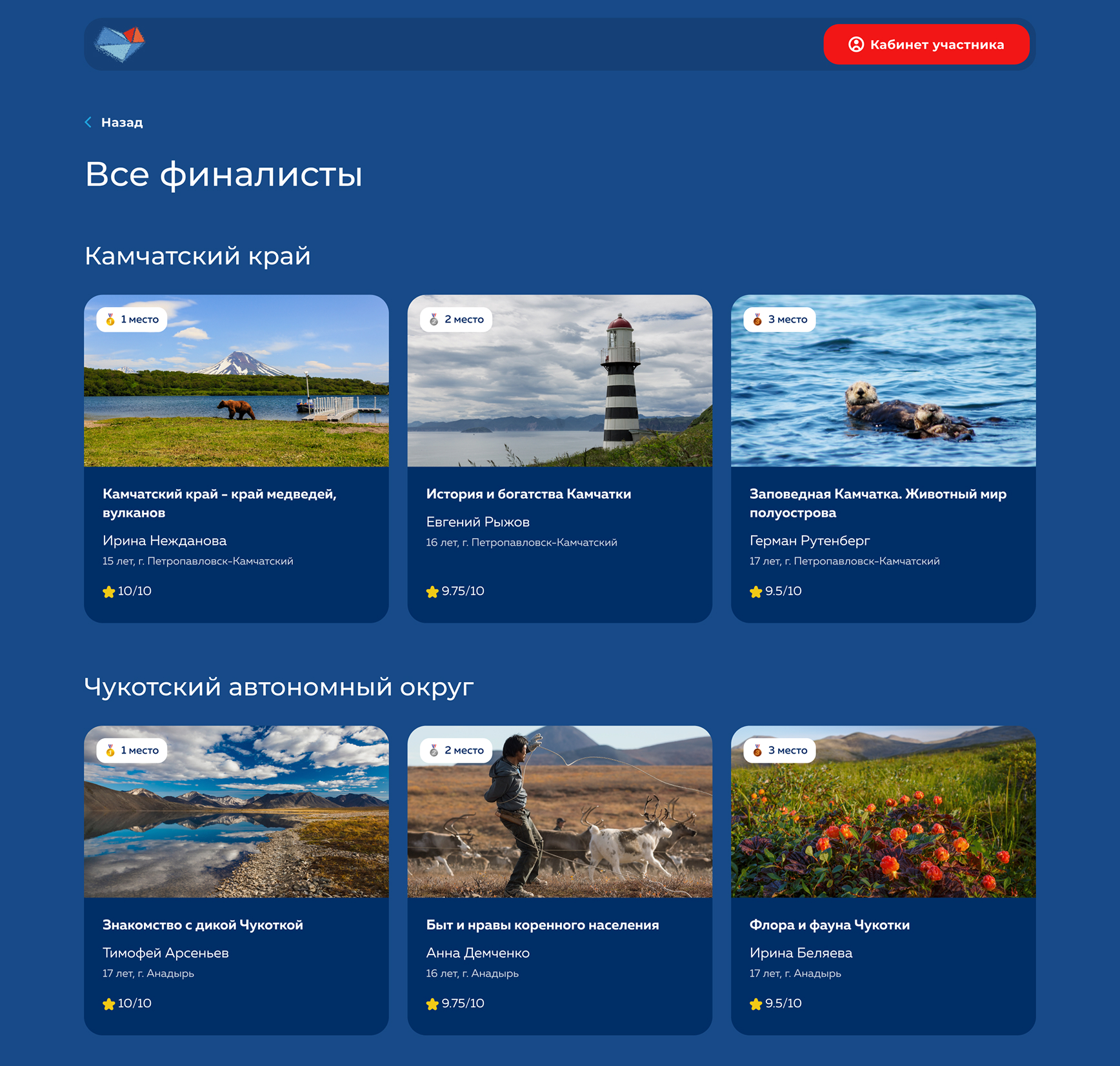Open 'Флора и фауна Чукотки' title
Screen dimensions: 1120x1066
pos(829,925)
